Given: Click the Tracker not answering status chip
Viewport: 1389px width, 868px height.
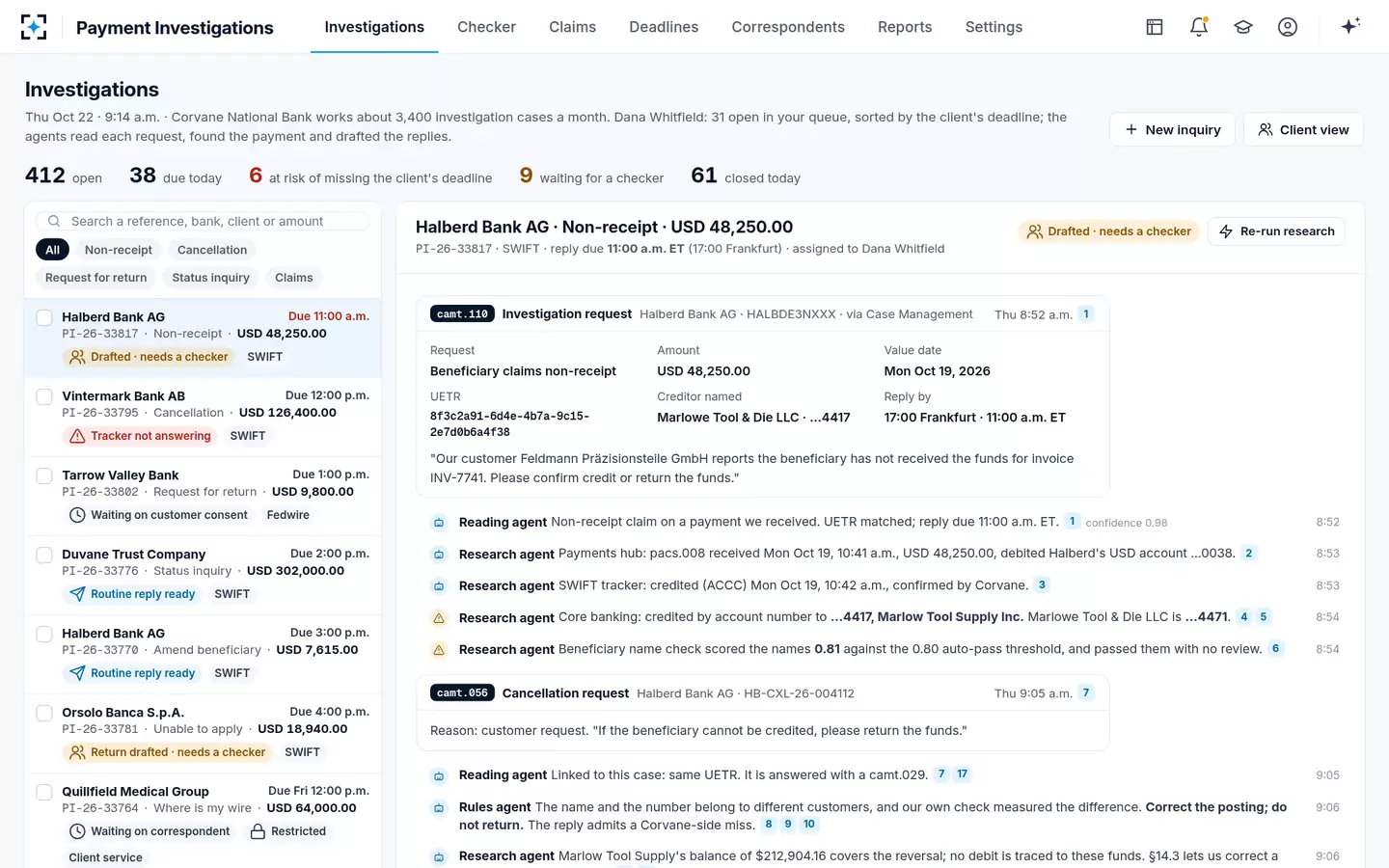Looking at the screenshot, I should click(x=140, y=436).
